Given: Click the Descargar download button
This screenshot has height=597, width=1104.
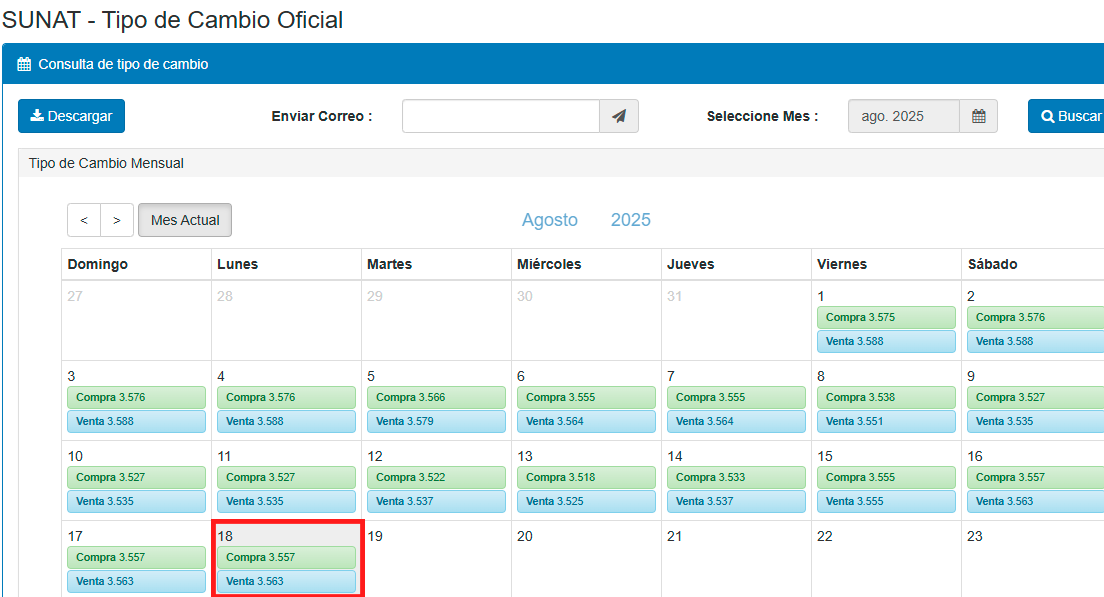Looking at the screenshot, I should coord(71,116).
